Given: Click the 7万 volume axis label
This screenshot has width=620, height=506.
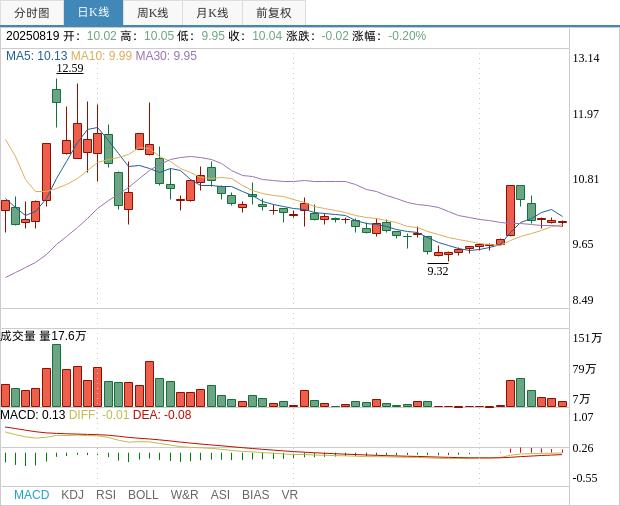Looking at the screenshot, I should point(581,399).
